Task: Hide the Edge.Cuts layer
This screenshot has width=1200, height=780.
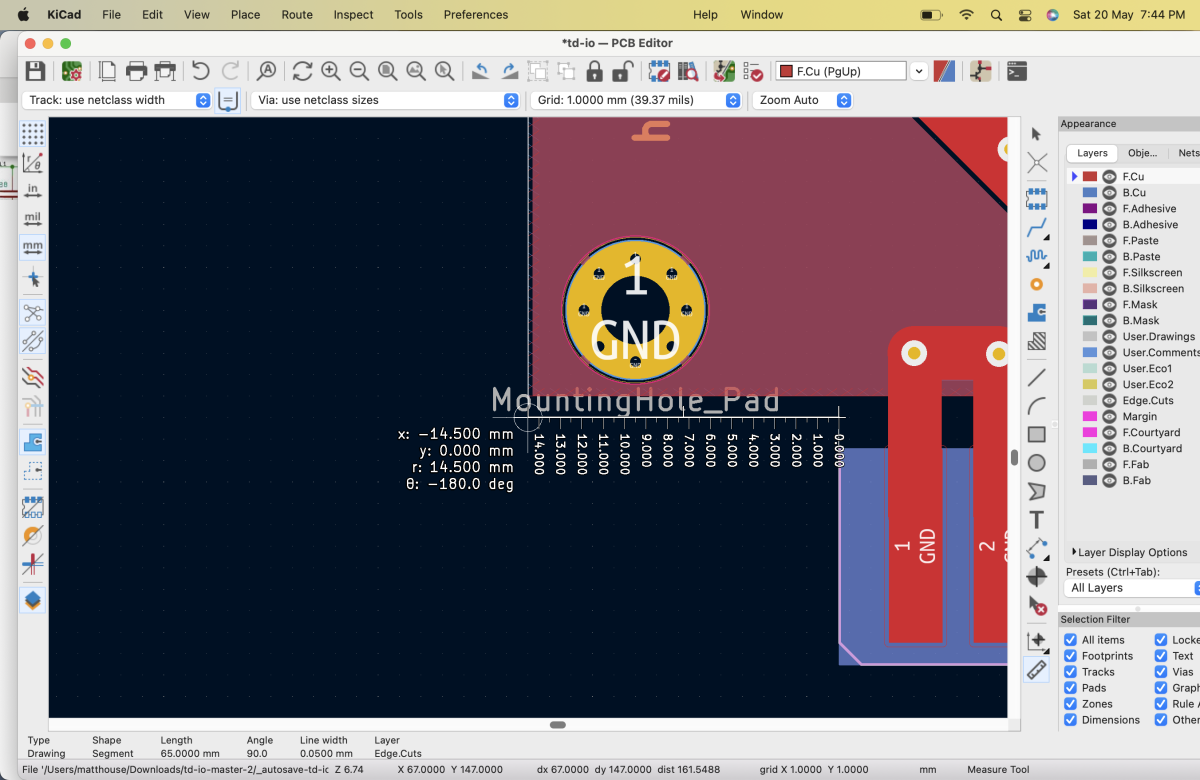Action: (x=1109, y=401)
